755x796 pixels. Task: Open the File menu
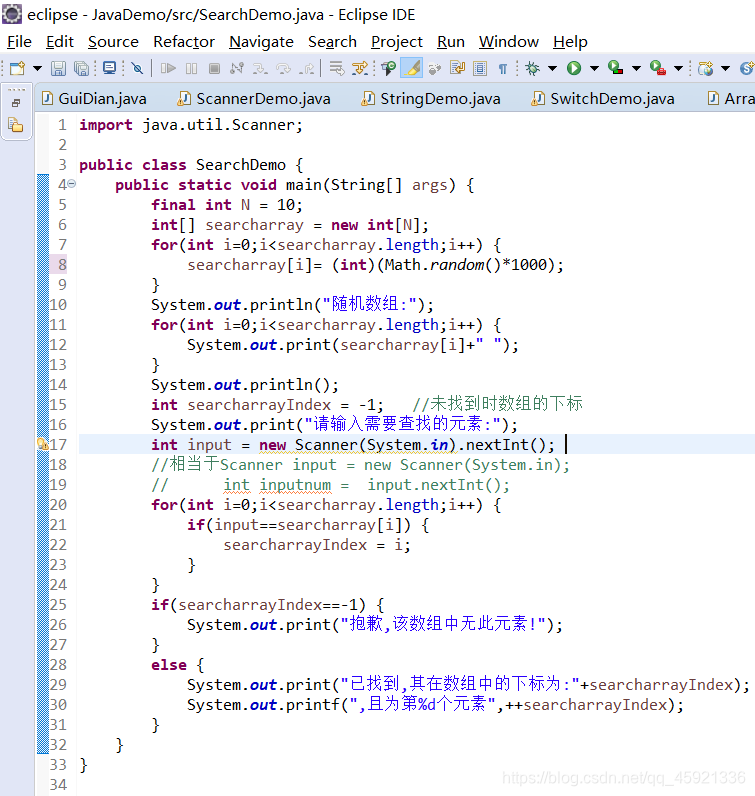pyautogui.click(x=19, y=42)
